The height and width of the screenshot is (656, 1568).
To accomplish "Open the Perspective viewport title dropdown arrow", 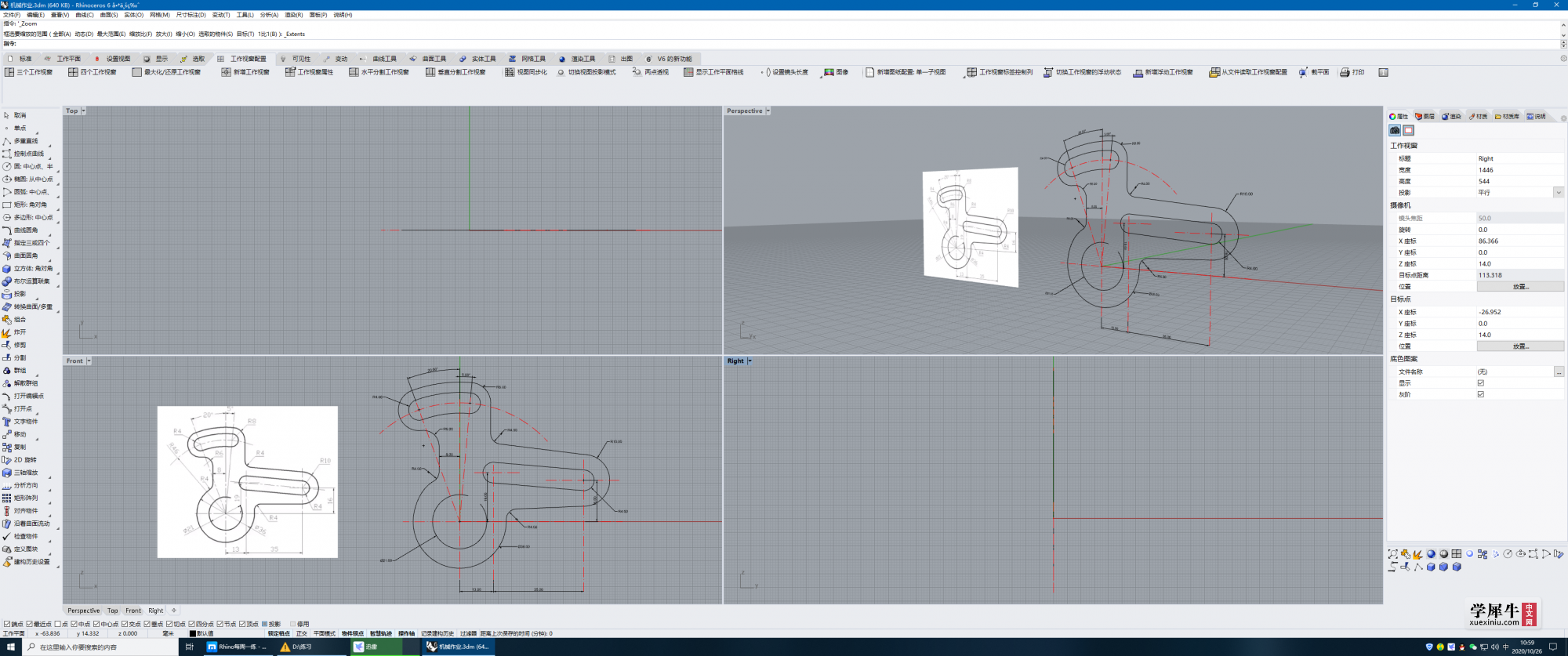I will pos(768,111).
